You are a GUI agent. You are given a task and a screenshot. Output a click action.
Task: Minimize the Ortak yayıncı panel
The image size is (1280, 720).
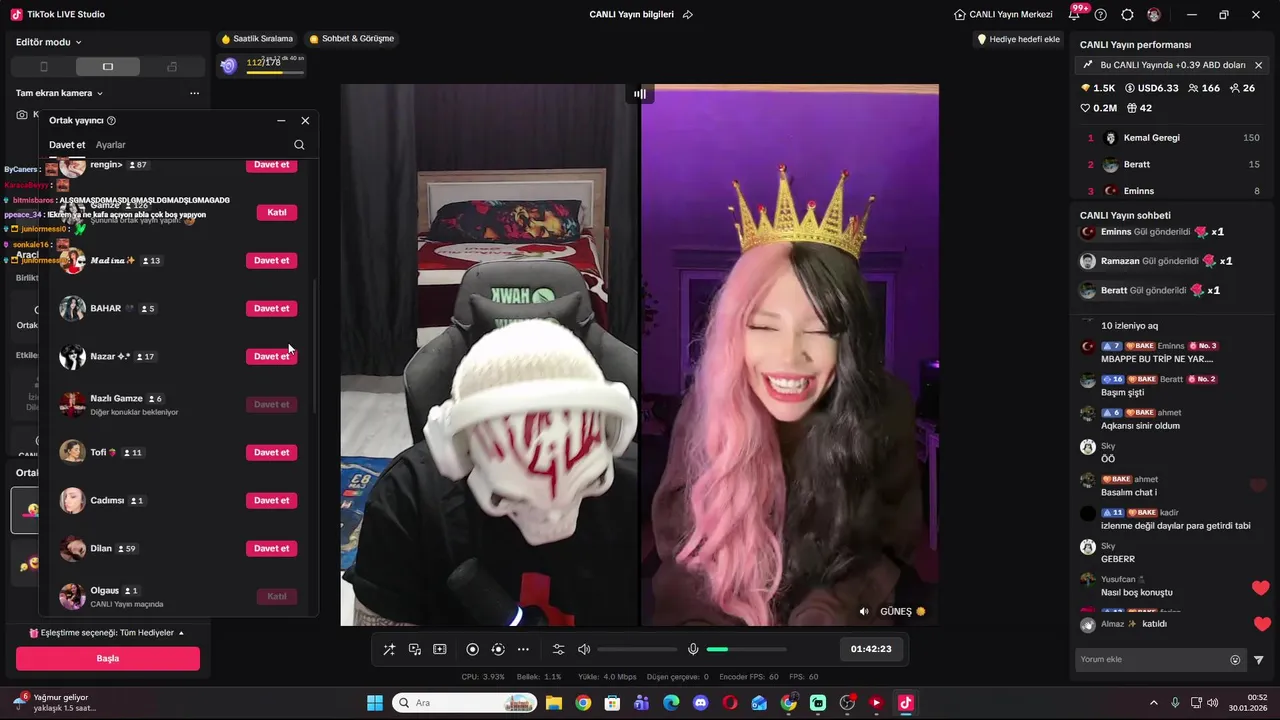click(281, 120)
